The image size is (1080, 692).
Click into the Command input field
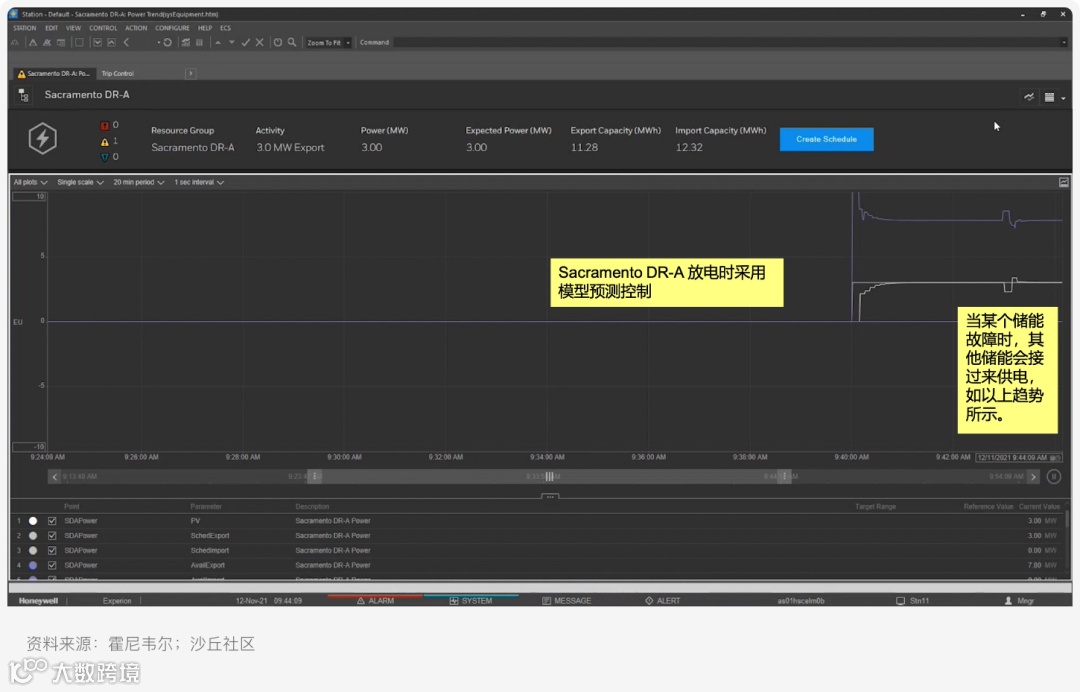pos(726,43)
